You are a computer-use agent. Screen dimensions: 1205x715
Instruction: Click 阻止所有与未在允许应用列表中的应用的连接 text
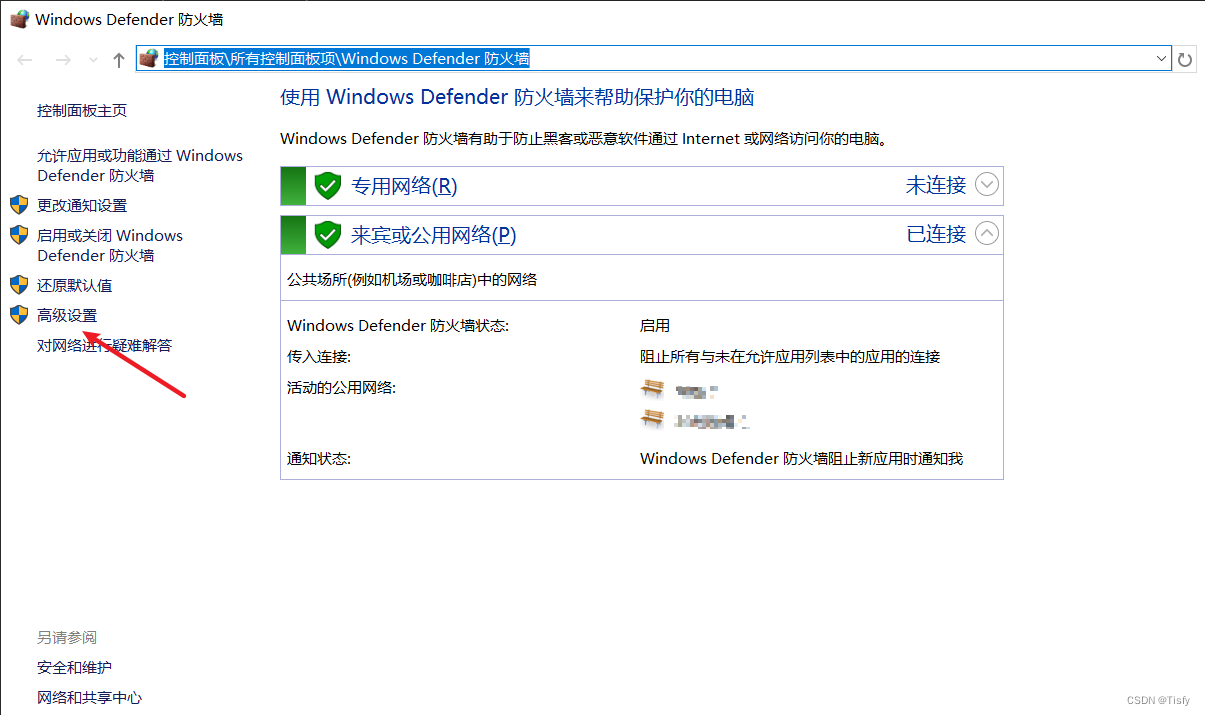pyautogui.click(x=790, y=356)
